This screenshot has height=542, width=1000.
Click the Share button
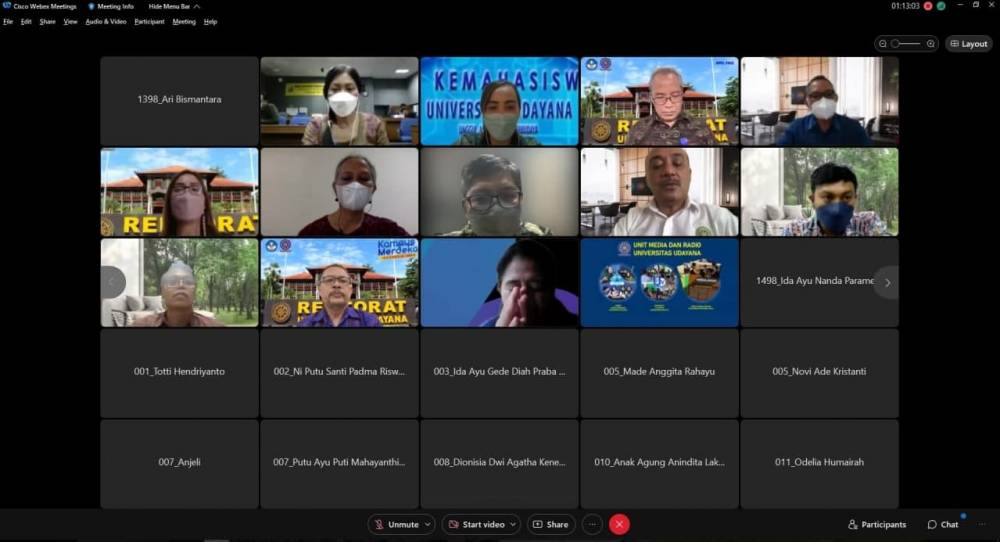click(x=550, y=525)
